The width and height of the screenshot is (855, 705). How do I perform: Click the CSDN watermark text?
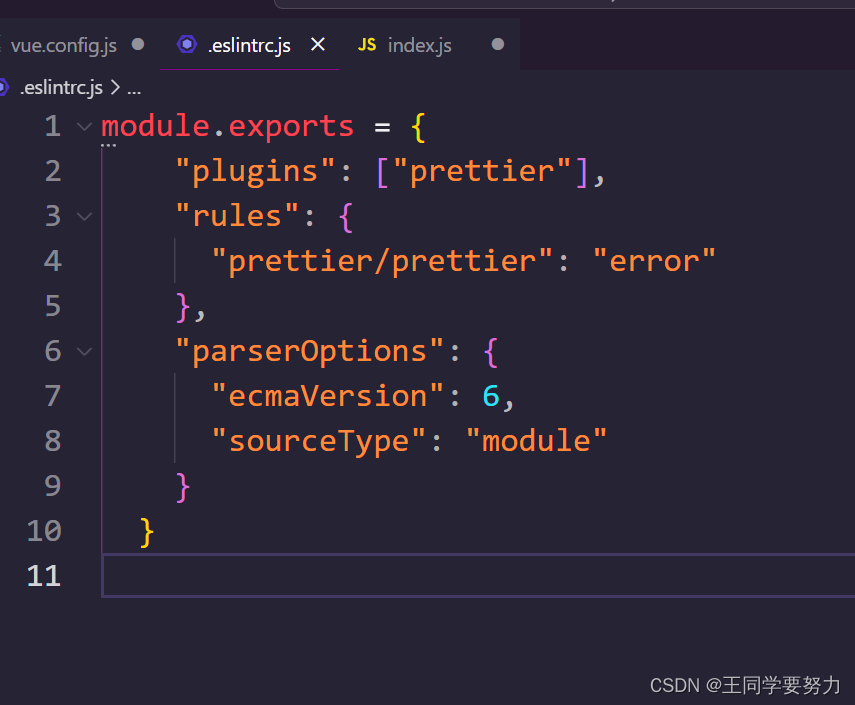[x=746, y=686]
